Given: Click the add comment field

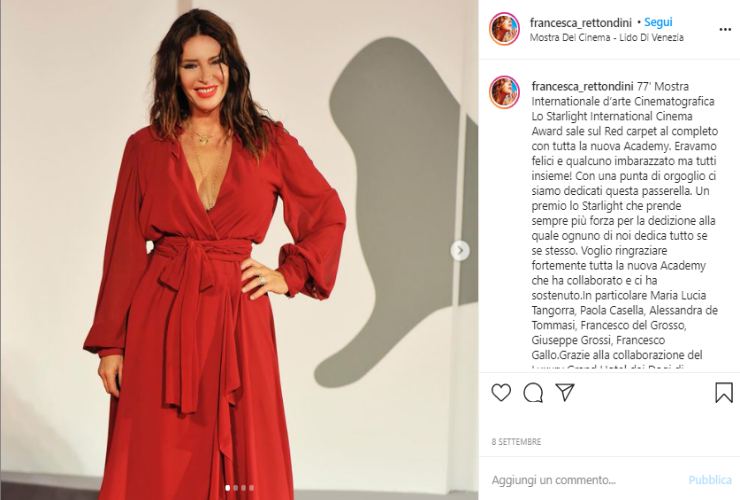Looking at the screenshot, I should 585,480.
